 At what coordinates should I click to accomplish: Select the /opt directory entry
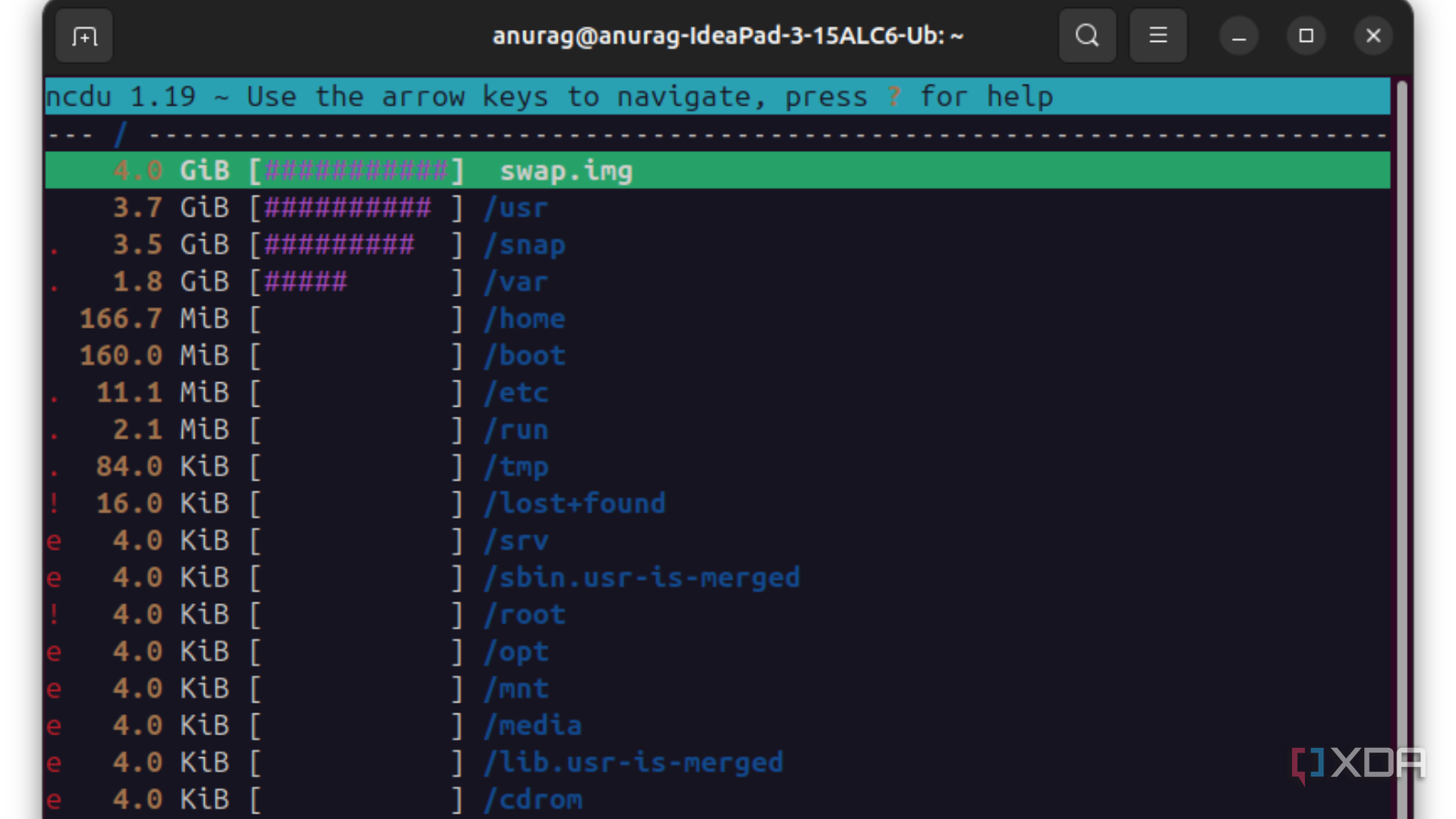[516, 652]
